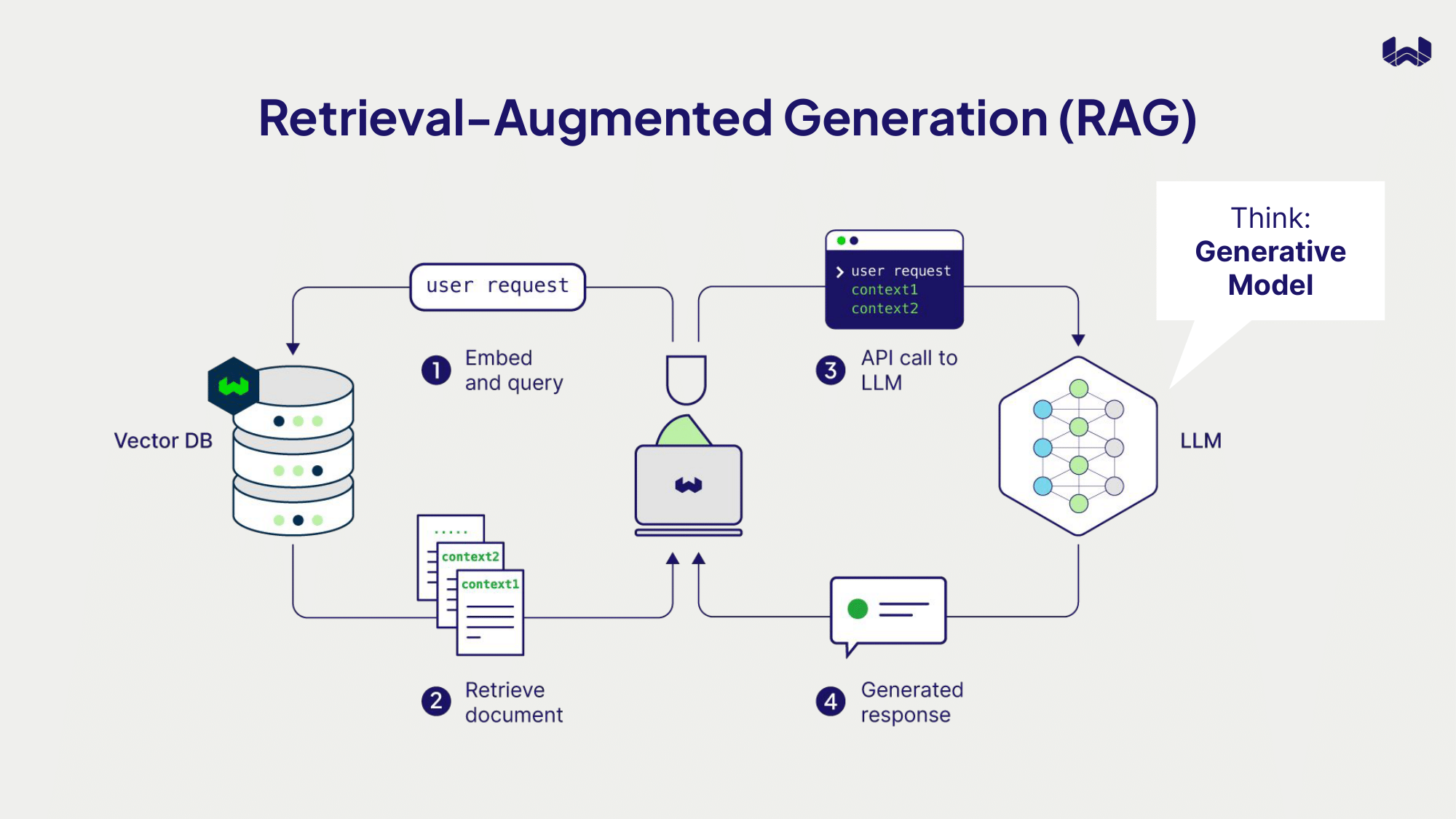The height and width of the screenshot is (819, 1456).
Task: Click the 'Generated response' label
Action: tap(912, 703)
